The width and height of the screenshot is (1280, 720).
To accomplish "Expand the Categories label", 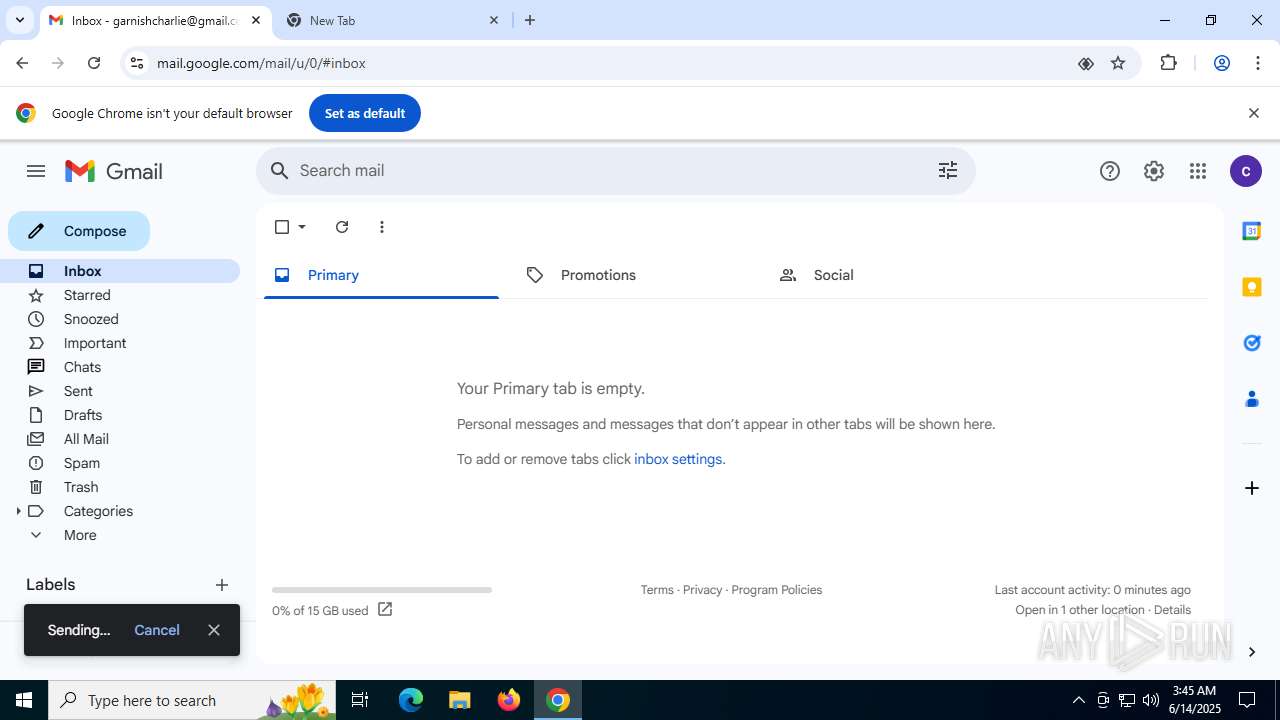I will click(x=18, y=511).
